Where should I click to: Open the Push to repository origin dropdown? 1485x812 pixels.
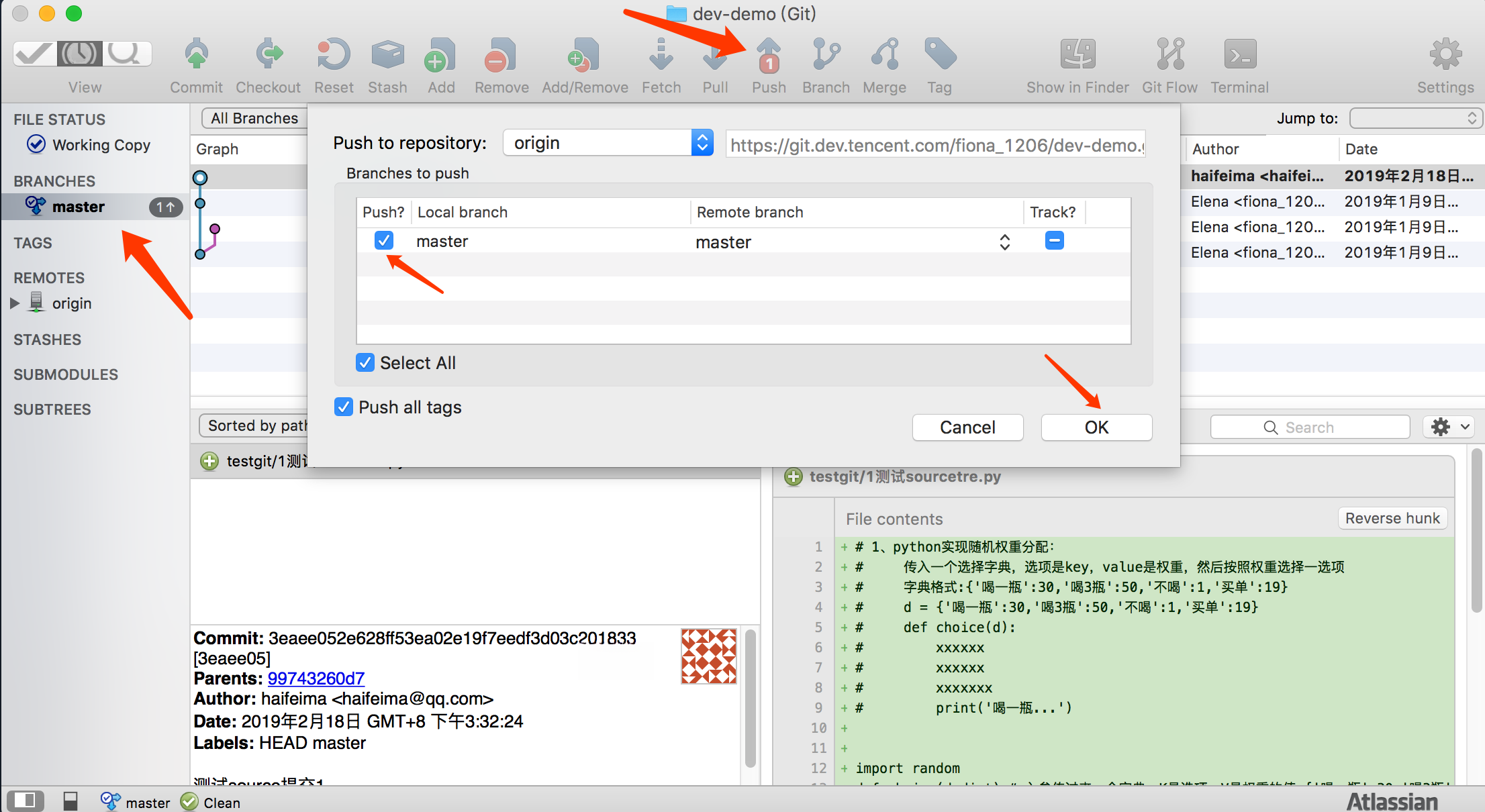[x=608, y=142]
